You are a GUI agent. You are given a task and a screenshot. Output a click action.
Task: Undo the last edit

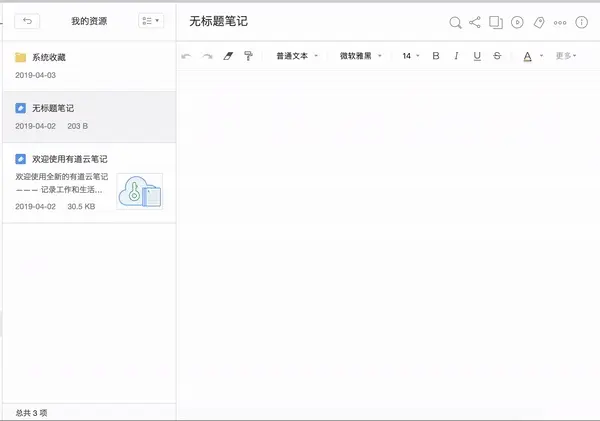[x=186, y=56]
